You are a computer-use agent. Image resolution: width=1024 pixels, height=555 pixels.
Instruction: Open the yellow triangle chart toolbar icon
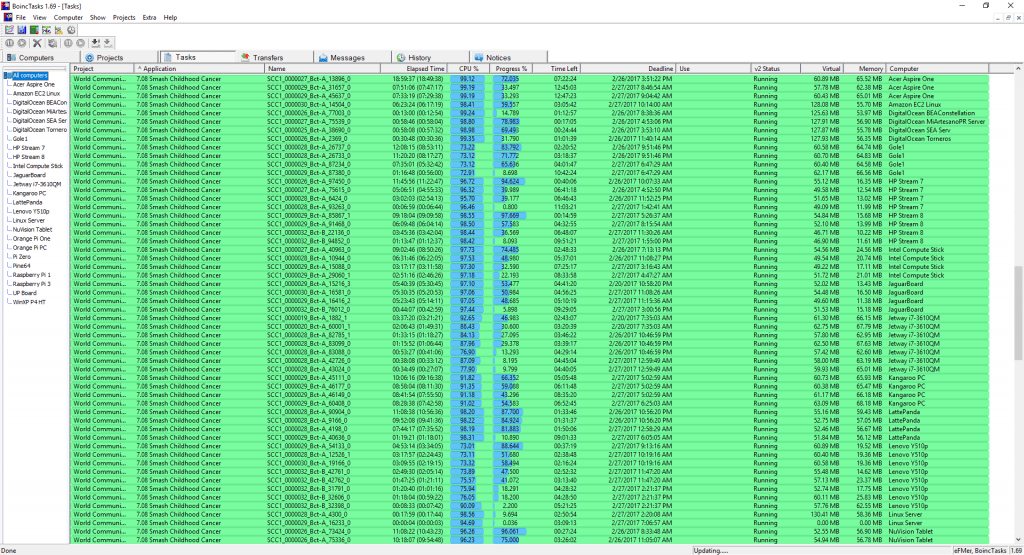coord(59,30)
